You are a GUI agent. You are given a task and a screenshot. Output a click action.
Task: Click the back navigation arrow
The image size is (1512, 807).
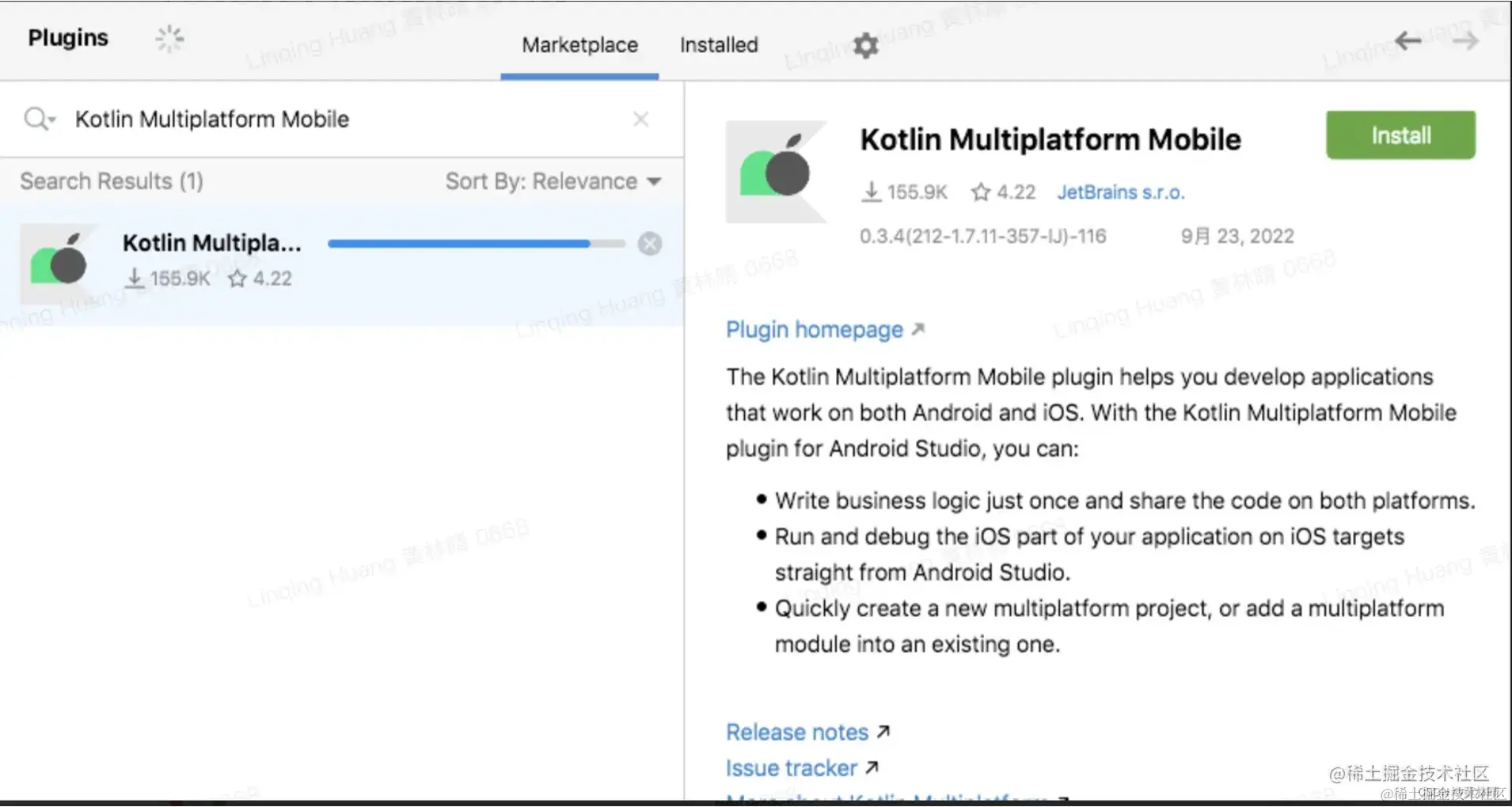(1408, 40)
